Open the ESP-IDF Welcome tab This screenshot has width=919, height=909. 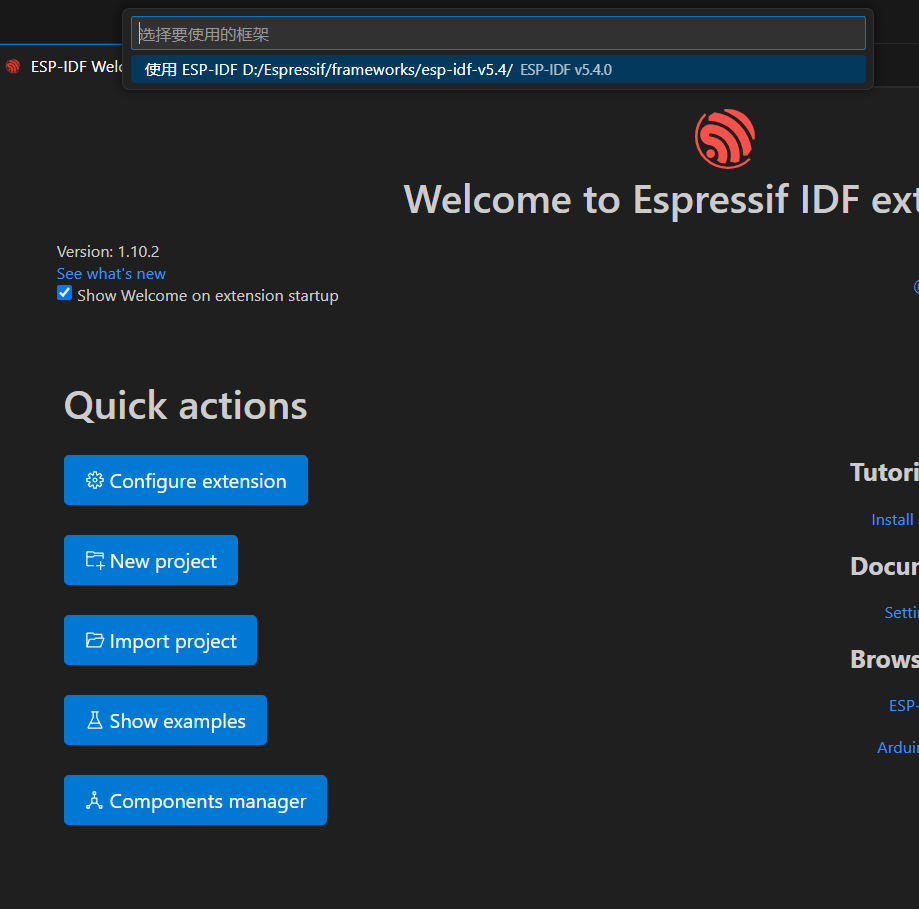pos(64,67)
